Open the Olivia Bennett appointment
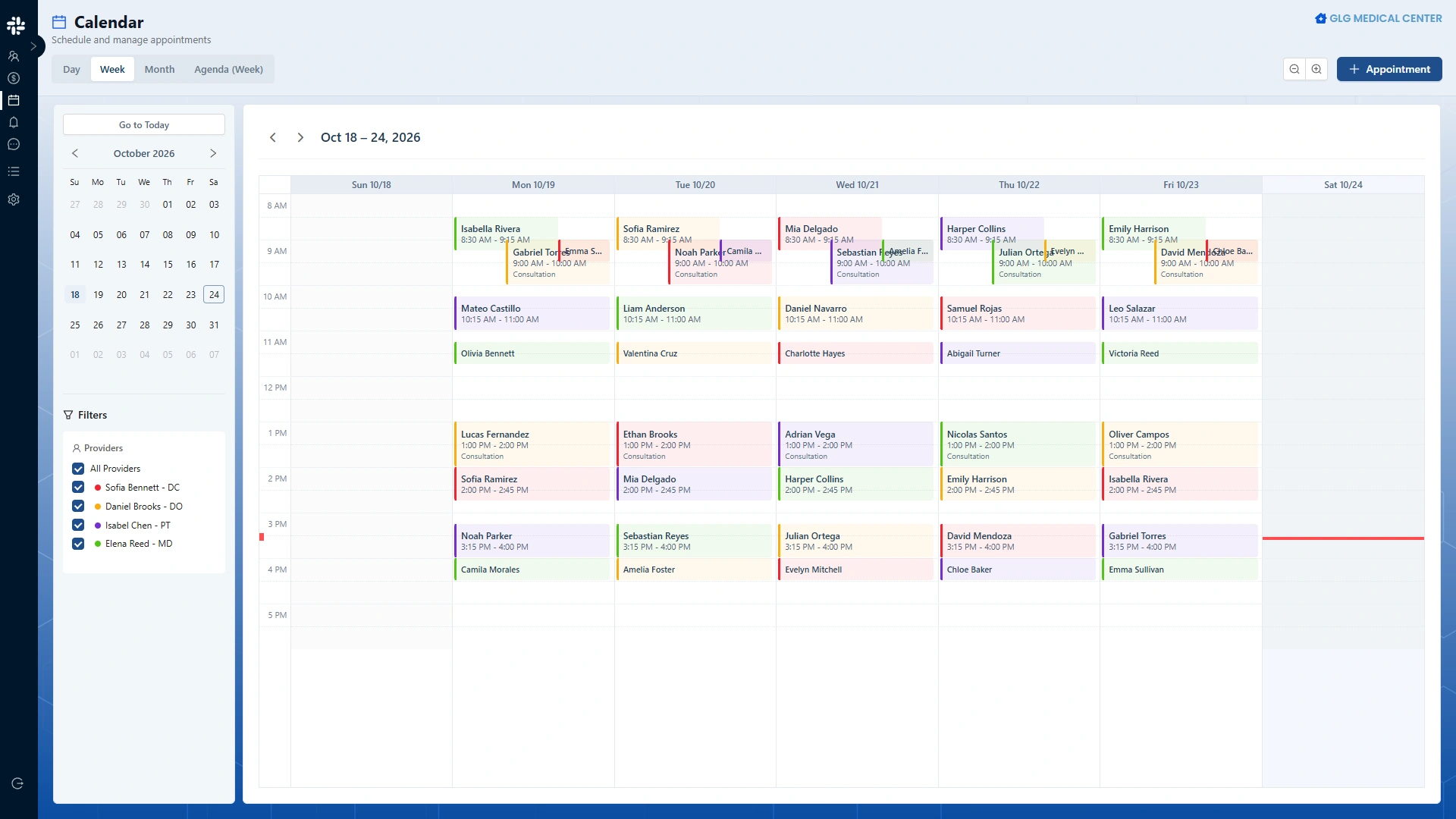 (x=532, y=353)
